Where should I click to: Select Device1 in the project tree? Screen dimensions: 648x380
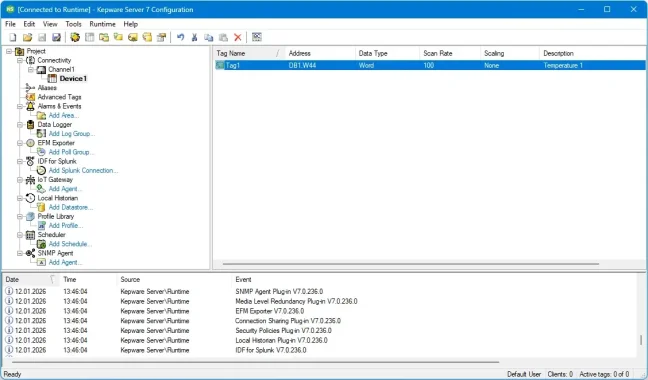pyautogui.click(x=73, y=78)
